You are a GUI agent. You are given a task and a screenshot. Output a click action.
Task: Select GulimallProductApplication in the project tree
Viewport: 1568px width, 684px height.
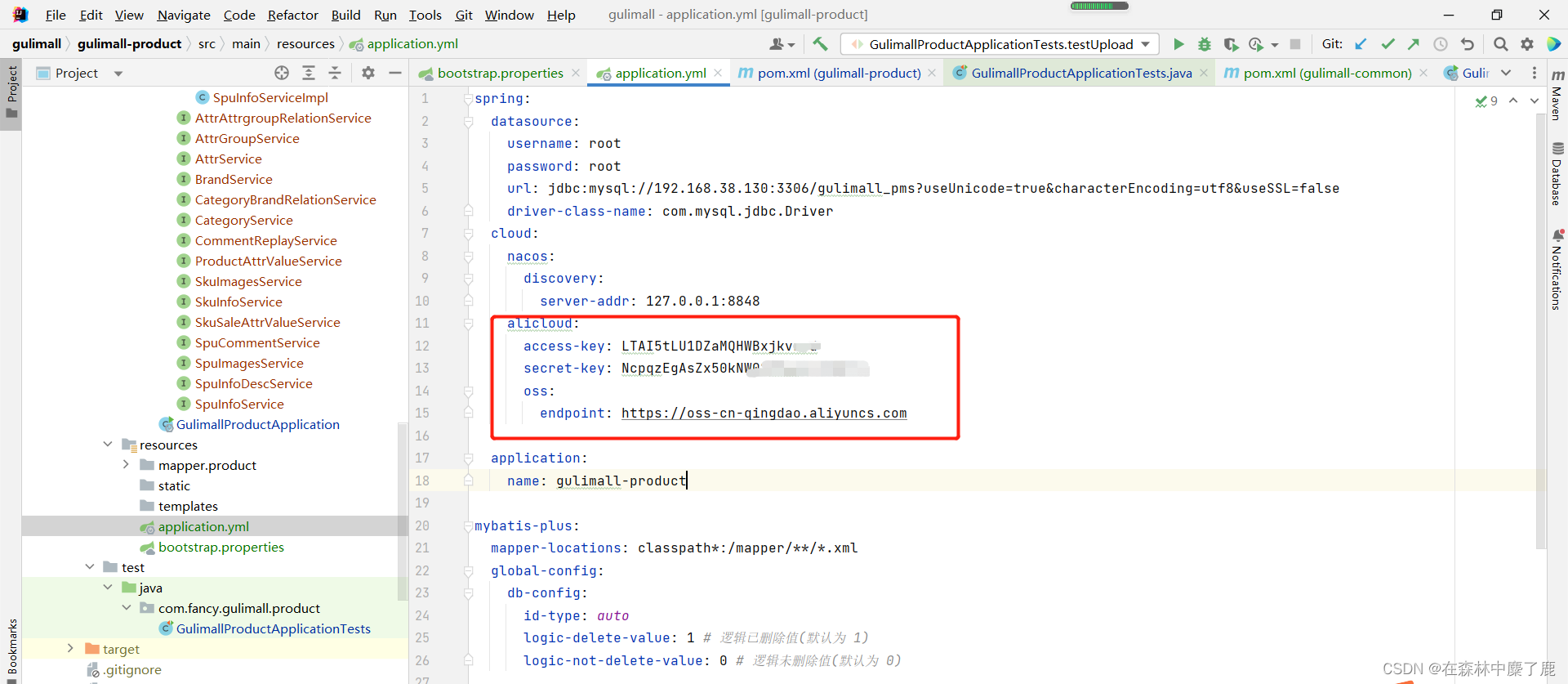pos(257,424)
